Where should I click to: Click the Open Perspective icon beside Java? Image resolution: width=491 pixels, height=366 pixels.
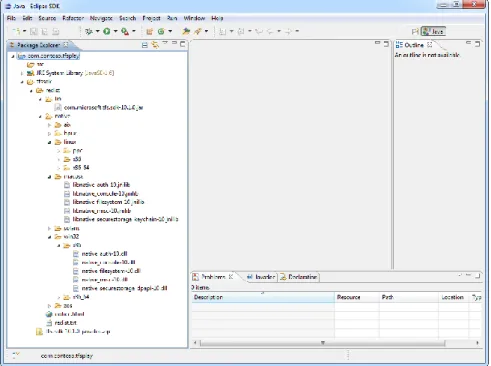click(x=415, y=32)
